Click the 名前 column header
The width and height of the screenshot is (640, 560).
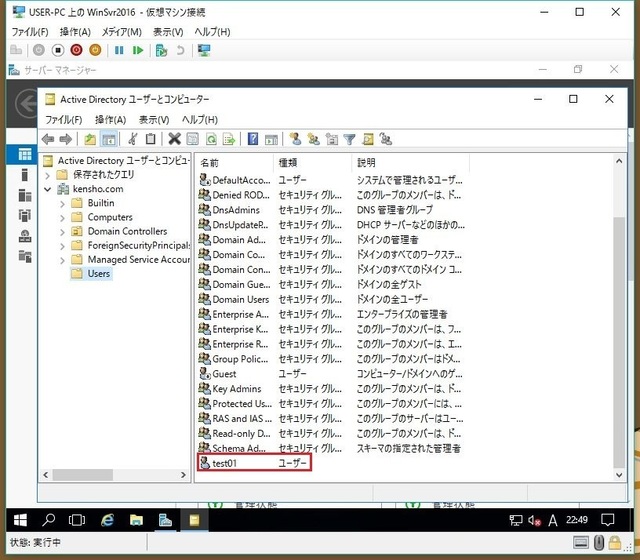click(x=210, y=162)
